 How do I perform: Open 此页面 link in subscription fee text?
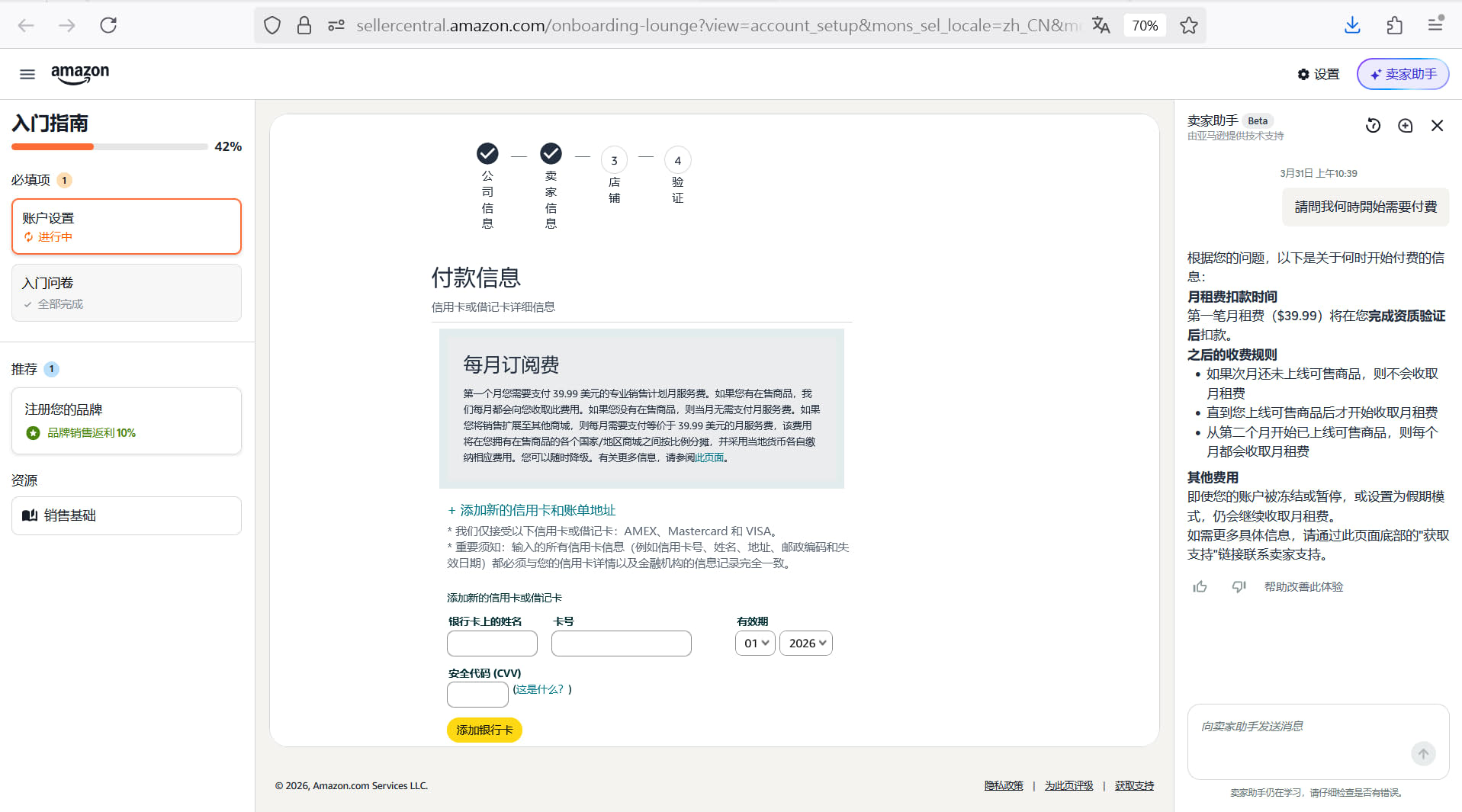[x=709, y=457]
